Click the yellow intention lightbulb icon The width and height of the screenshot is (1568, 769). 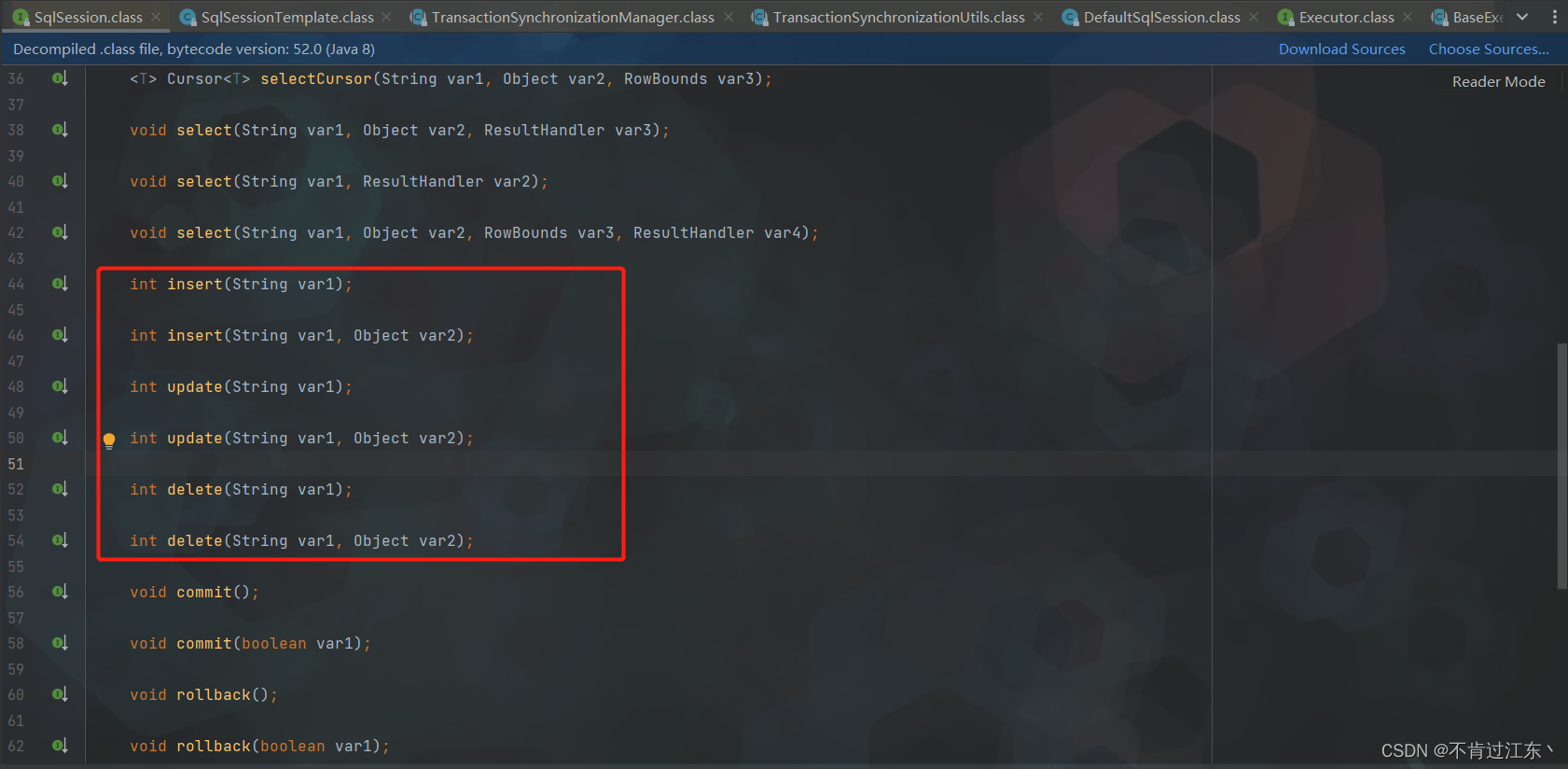tap(109, 440)
